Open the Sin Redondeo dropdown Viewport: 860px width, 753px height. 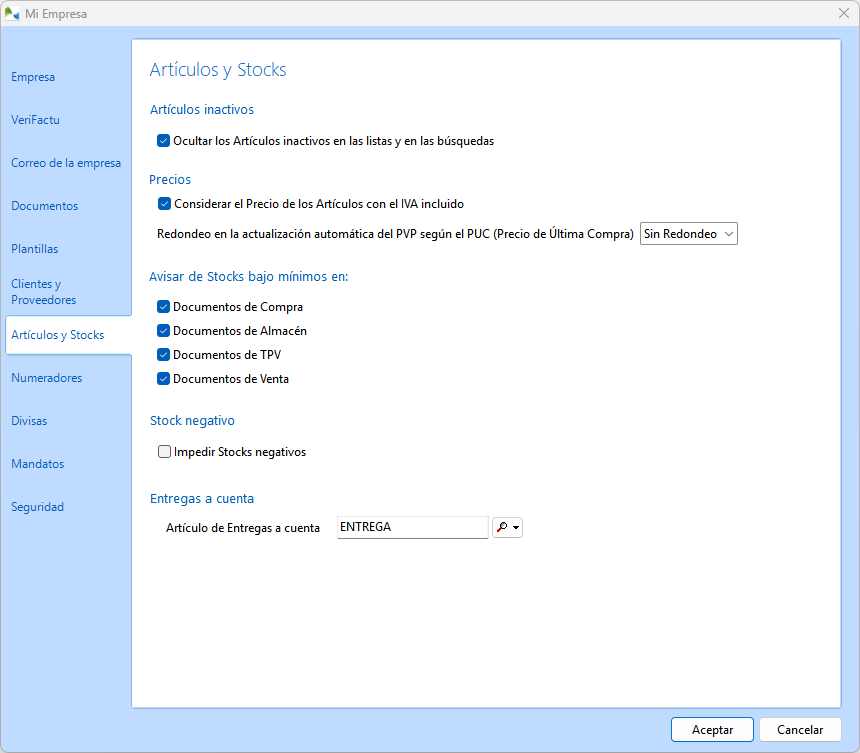688,234
